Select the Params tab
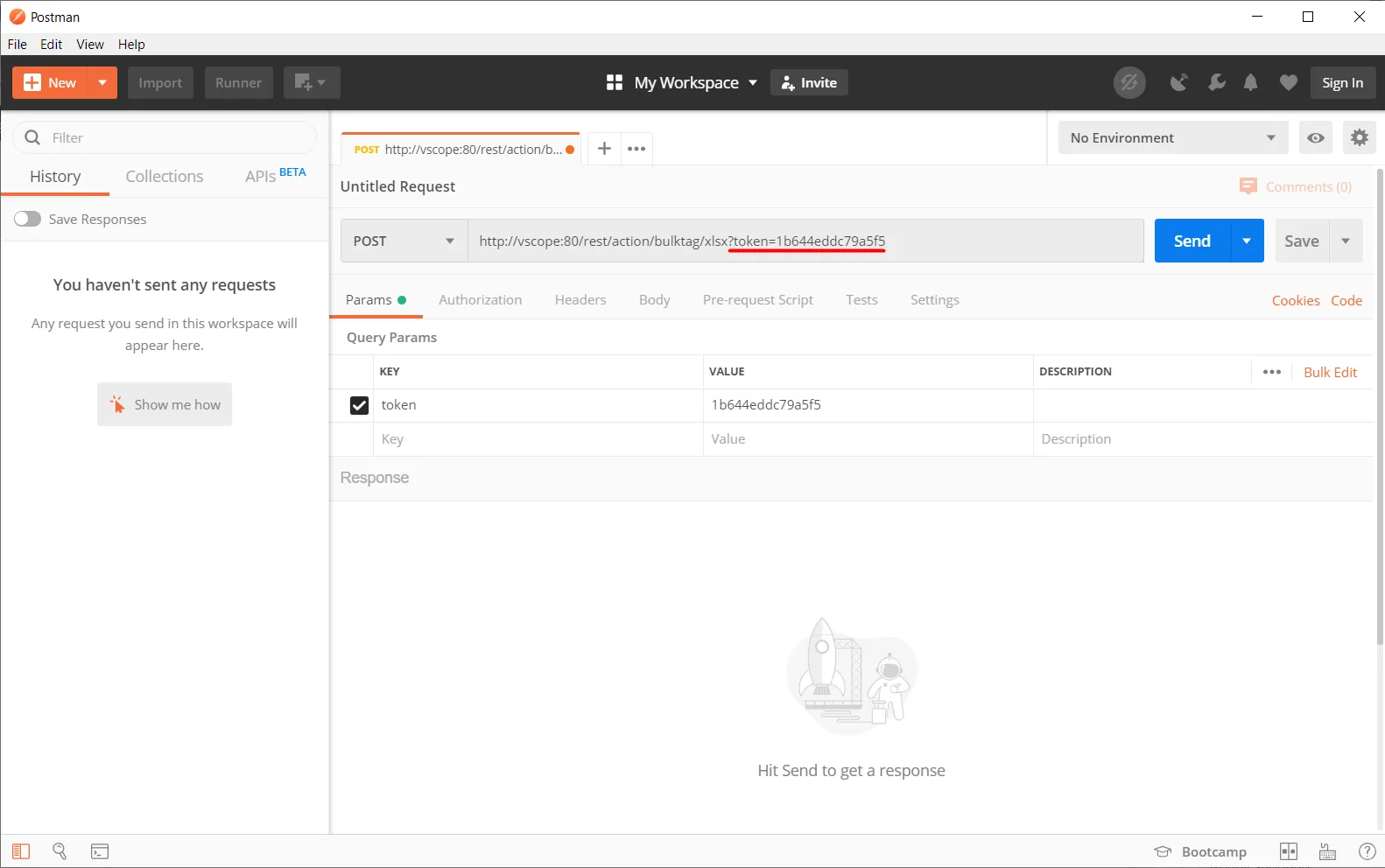Viewport: 1385px width, 868px height. pos(376,299)
